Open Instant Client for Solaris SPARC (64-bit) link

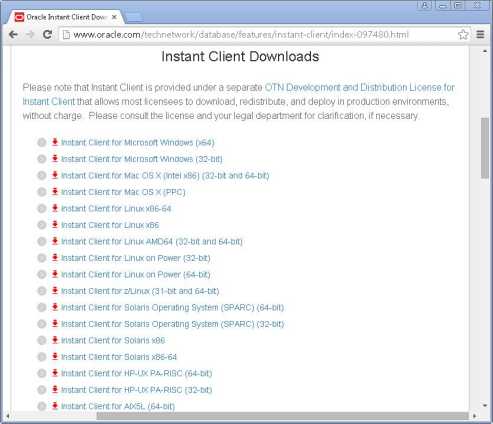click(172, 308)
